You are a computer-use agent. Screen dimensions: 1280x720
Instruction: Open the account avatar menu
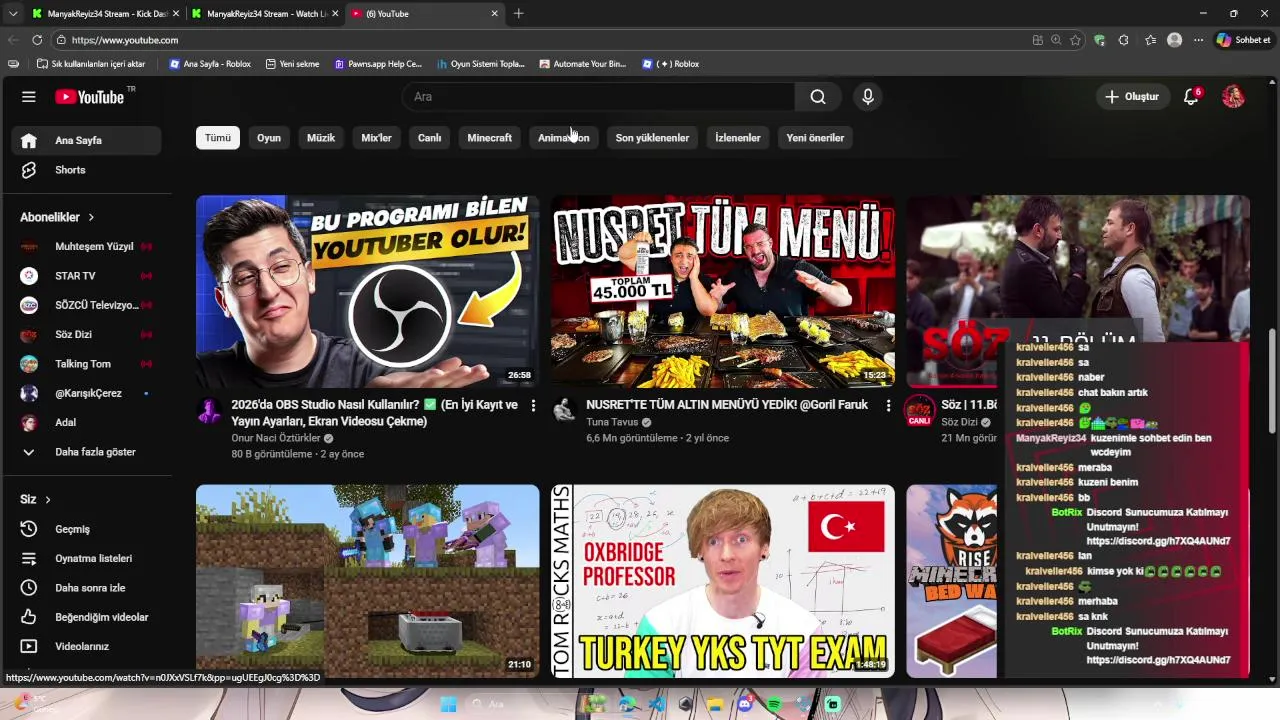pos(1233,97)
